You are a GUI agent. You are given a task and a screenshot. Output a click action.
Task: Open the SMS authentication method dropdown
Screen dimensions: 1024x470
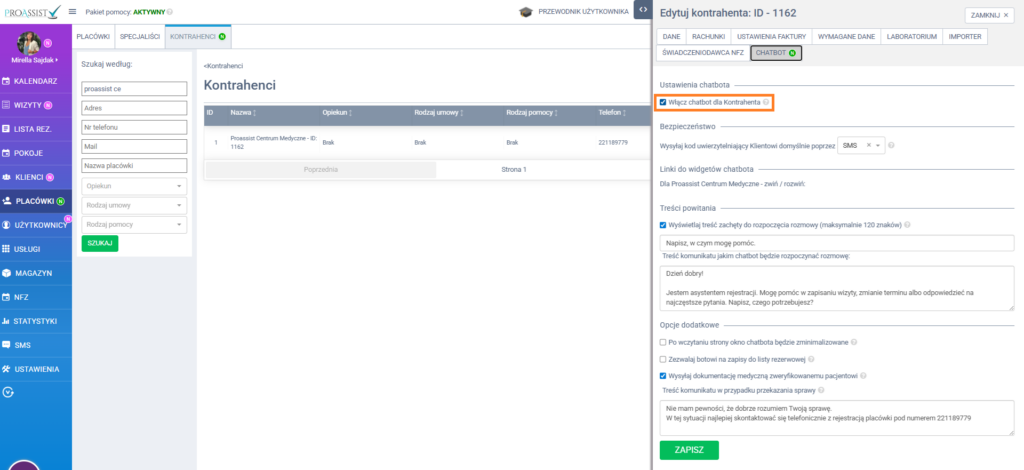860,145
